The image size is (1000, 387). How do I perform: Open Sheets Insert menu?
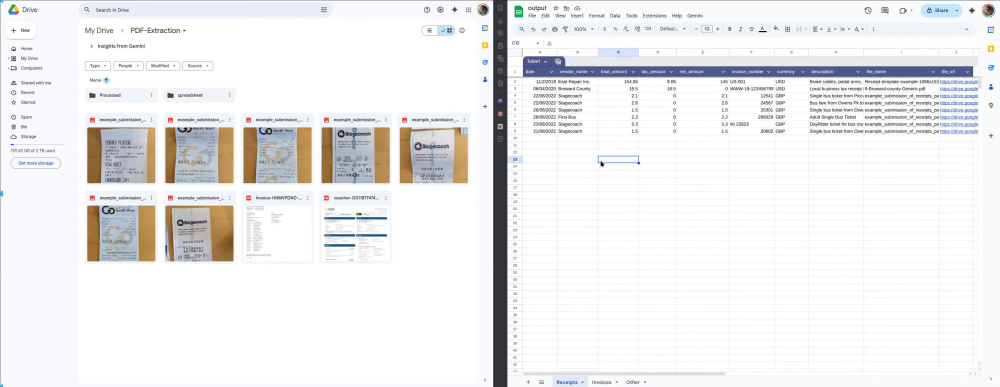577,15
